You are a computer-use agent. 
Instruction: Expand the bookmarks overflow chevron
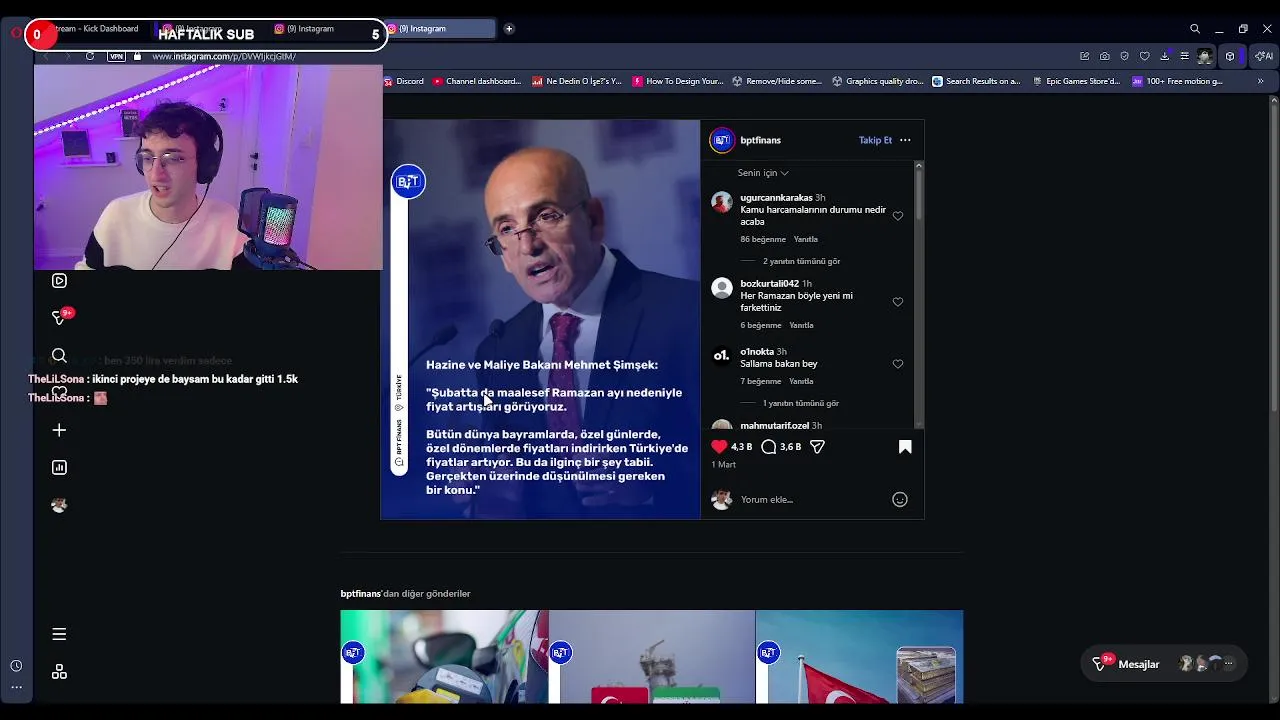click(1260, 81)
